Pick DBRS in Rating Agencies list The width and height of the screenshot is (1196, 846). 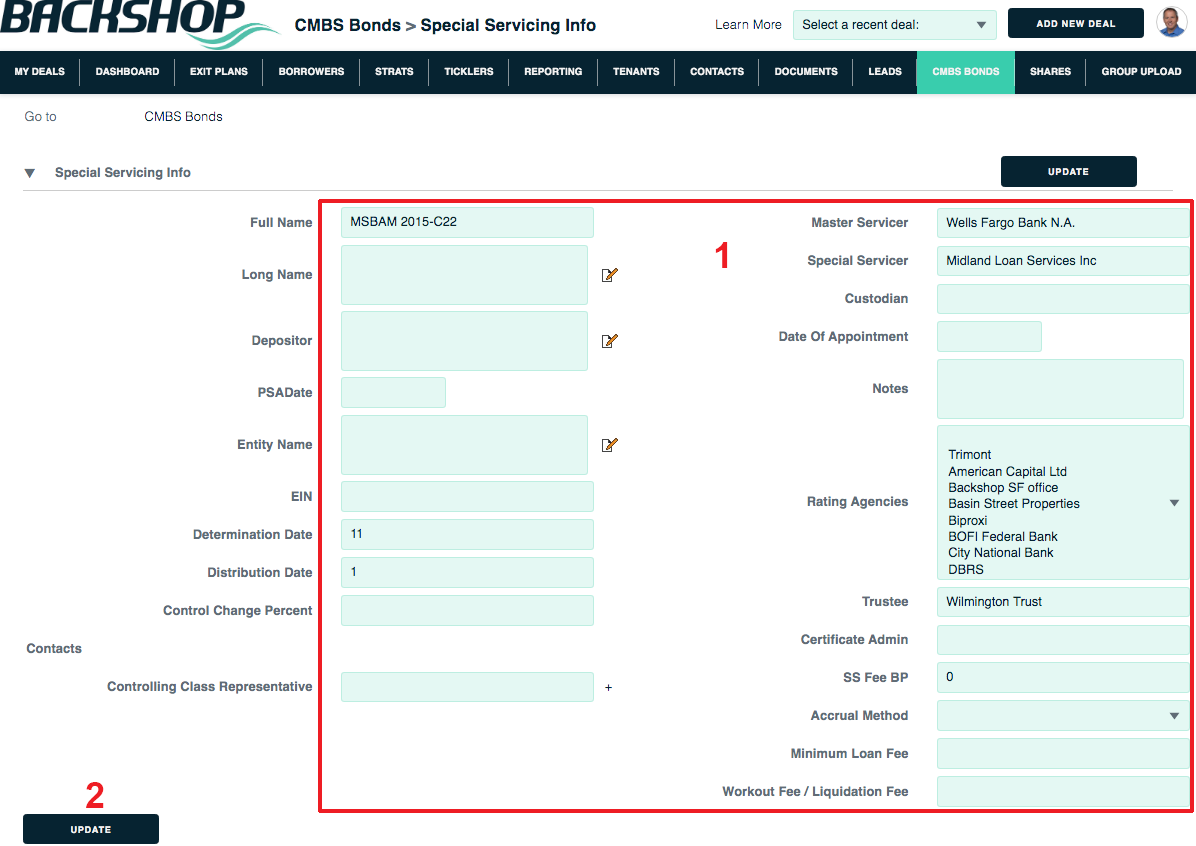click(966, 569)
